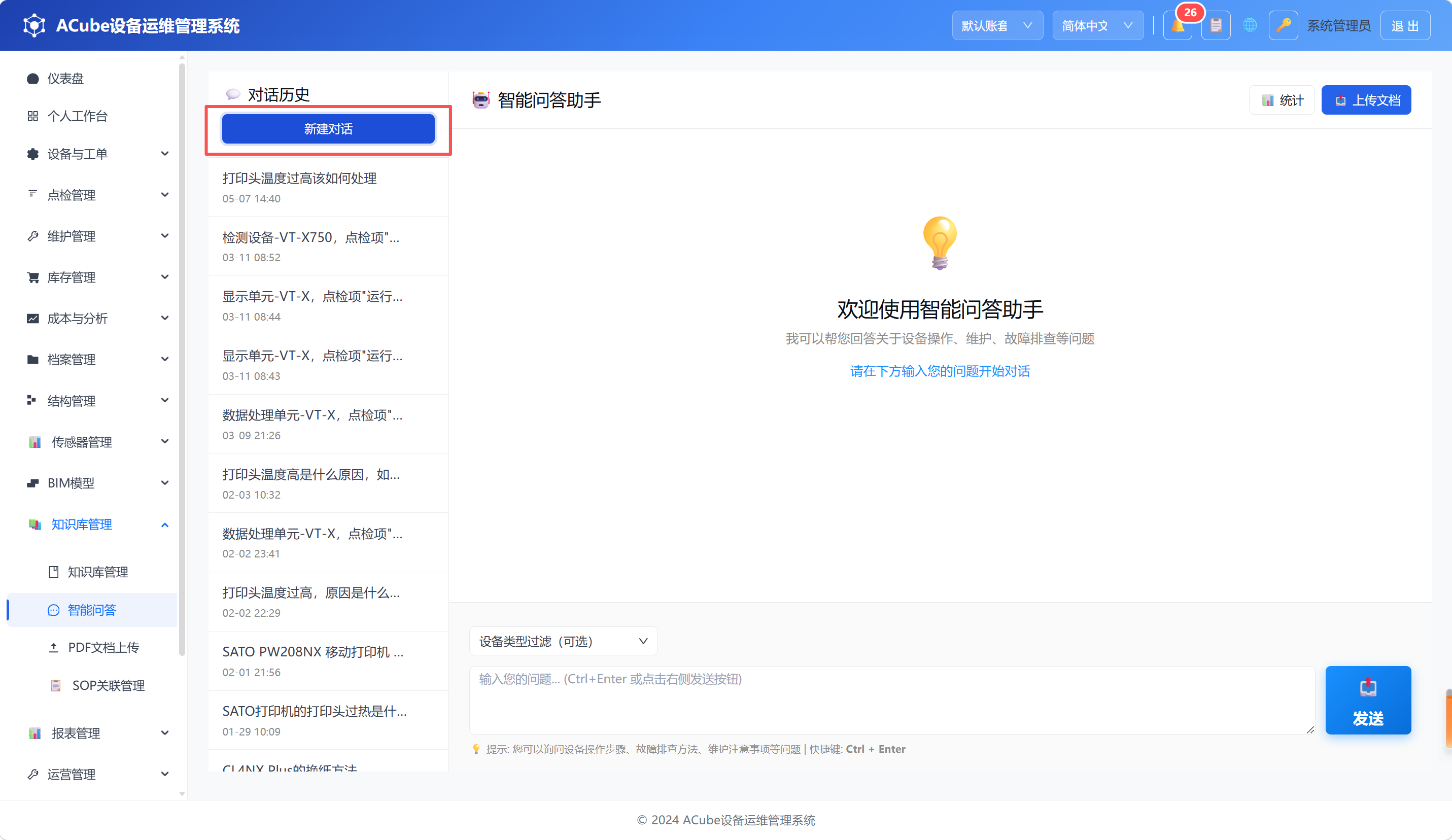This screenshot has width=1452, height=840.
Task: Expand the 运营管理 menu
Action: click(x=92, y=775)
